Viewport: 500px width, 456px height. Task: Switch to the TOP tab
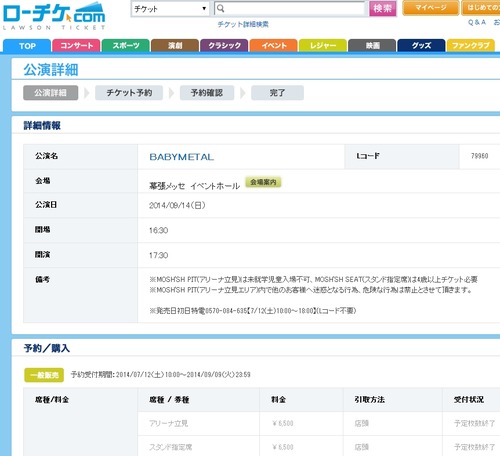coord(27,46)
